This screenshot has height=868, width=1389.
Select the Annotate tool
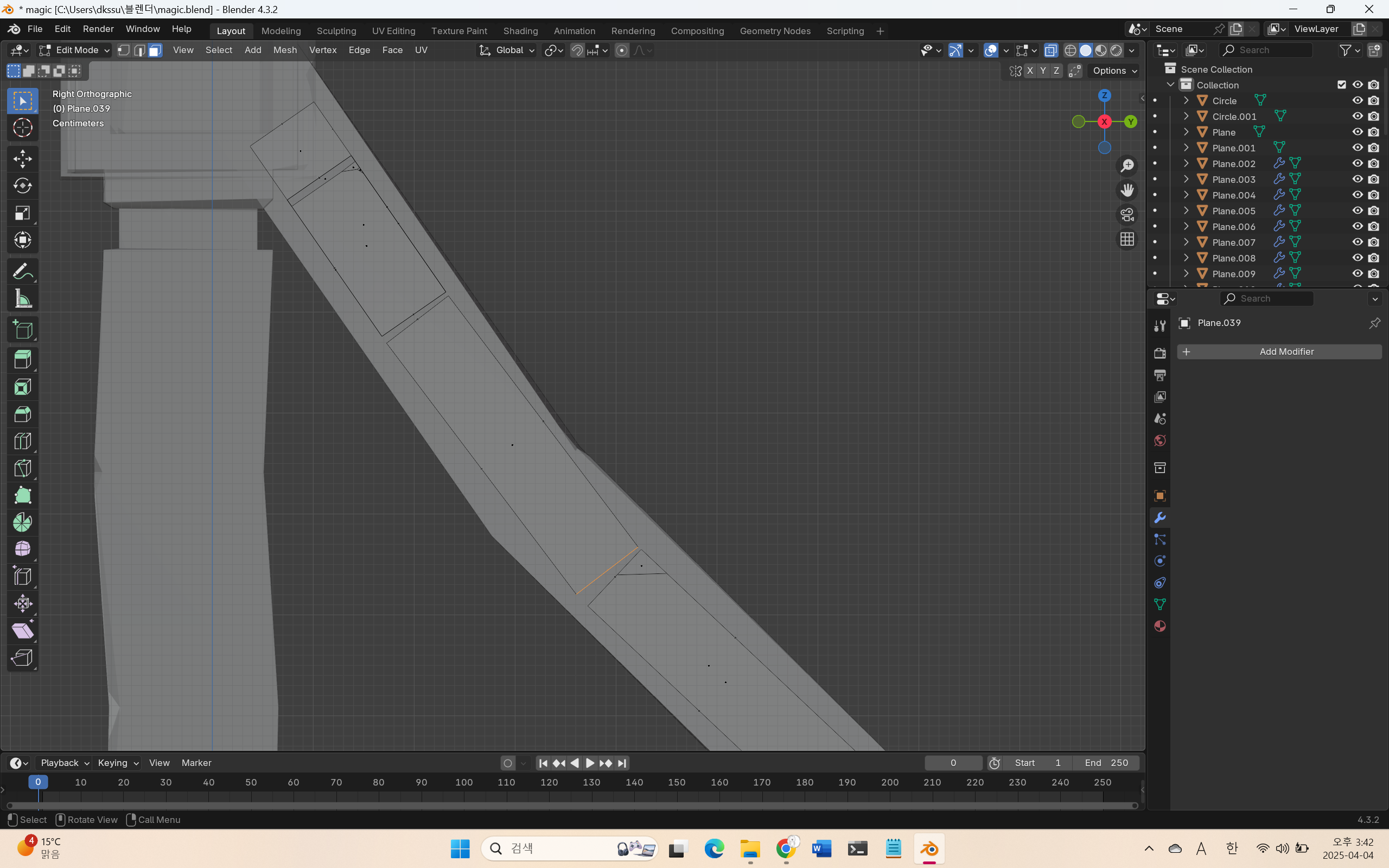pyautogui.click(x=22, y=272)
